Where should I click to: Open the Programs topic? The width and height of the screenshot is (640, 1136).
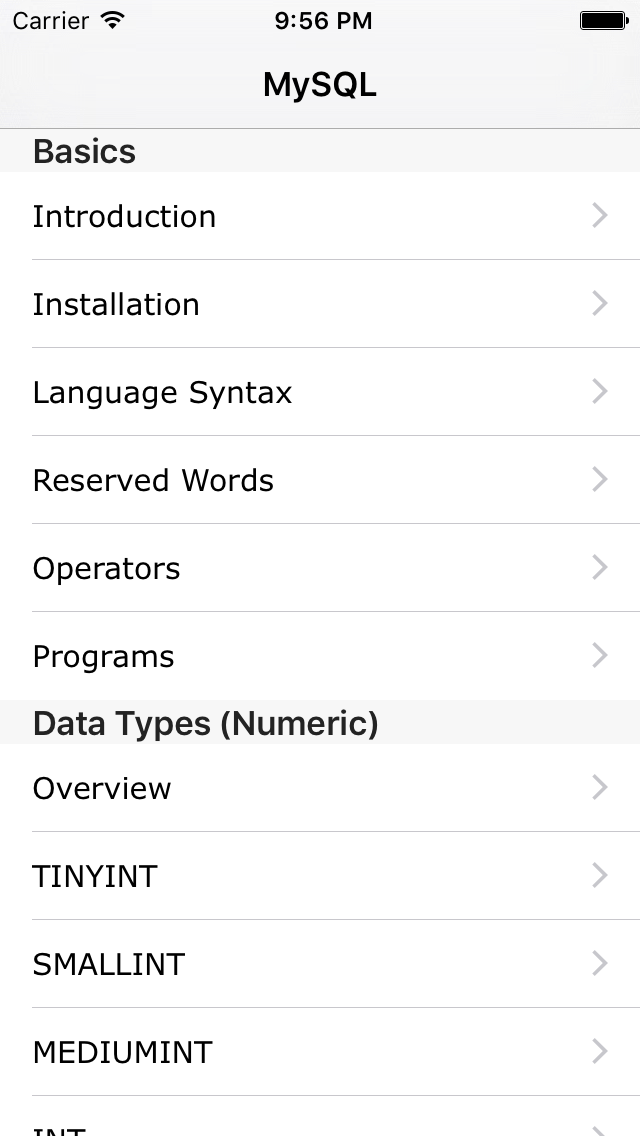[x=103, y=656]
